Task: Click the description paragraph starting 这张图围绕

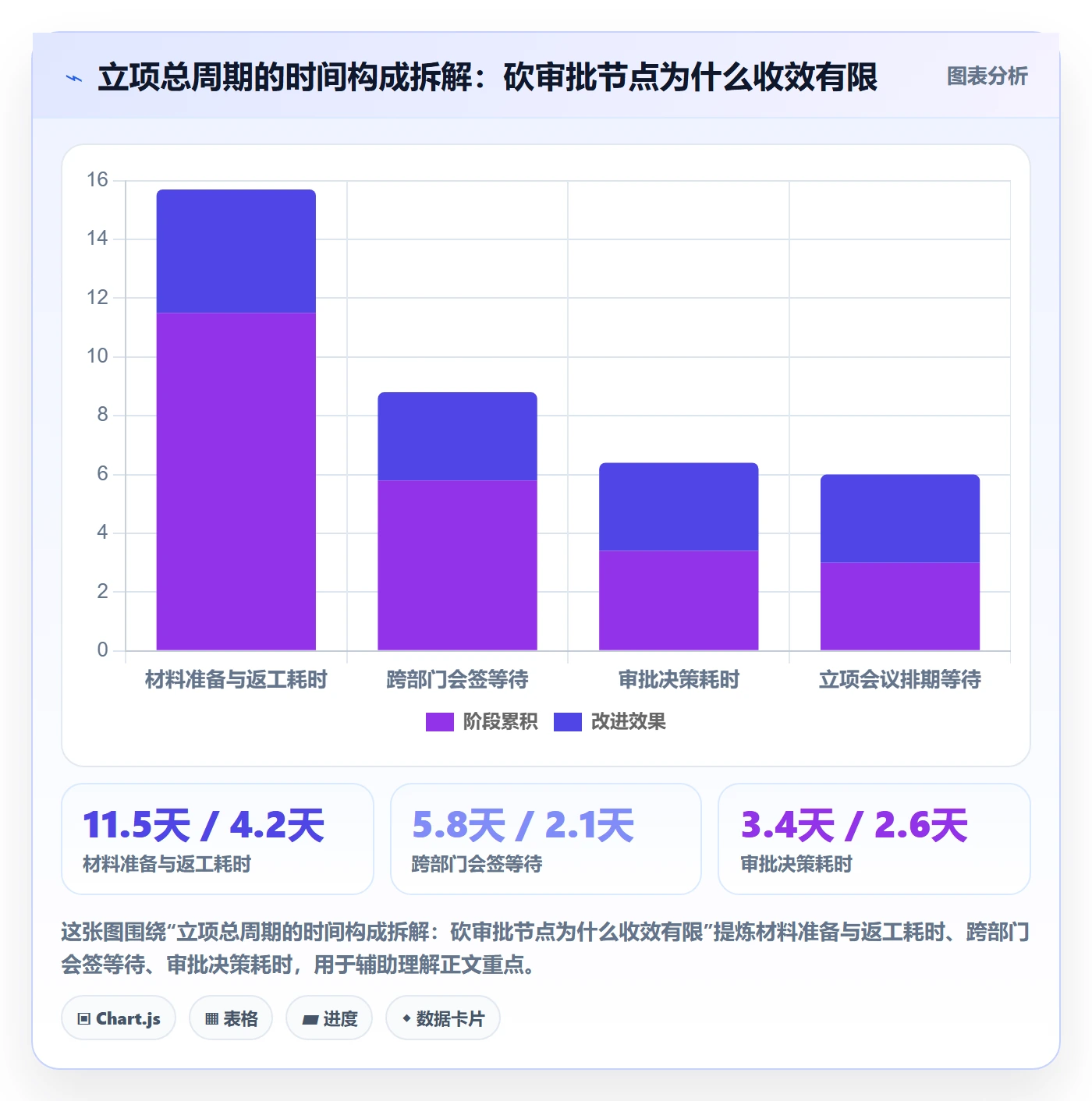Action: (545, 948)
